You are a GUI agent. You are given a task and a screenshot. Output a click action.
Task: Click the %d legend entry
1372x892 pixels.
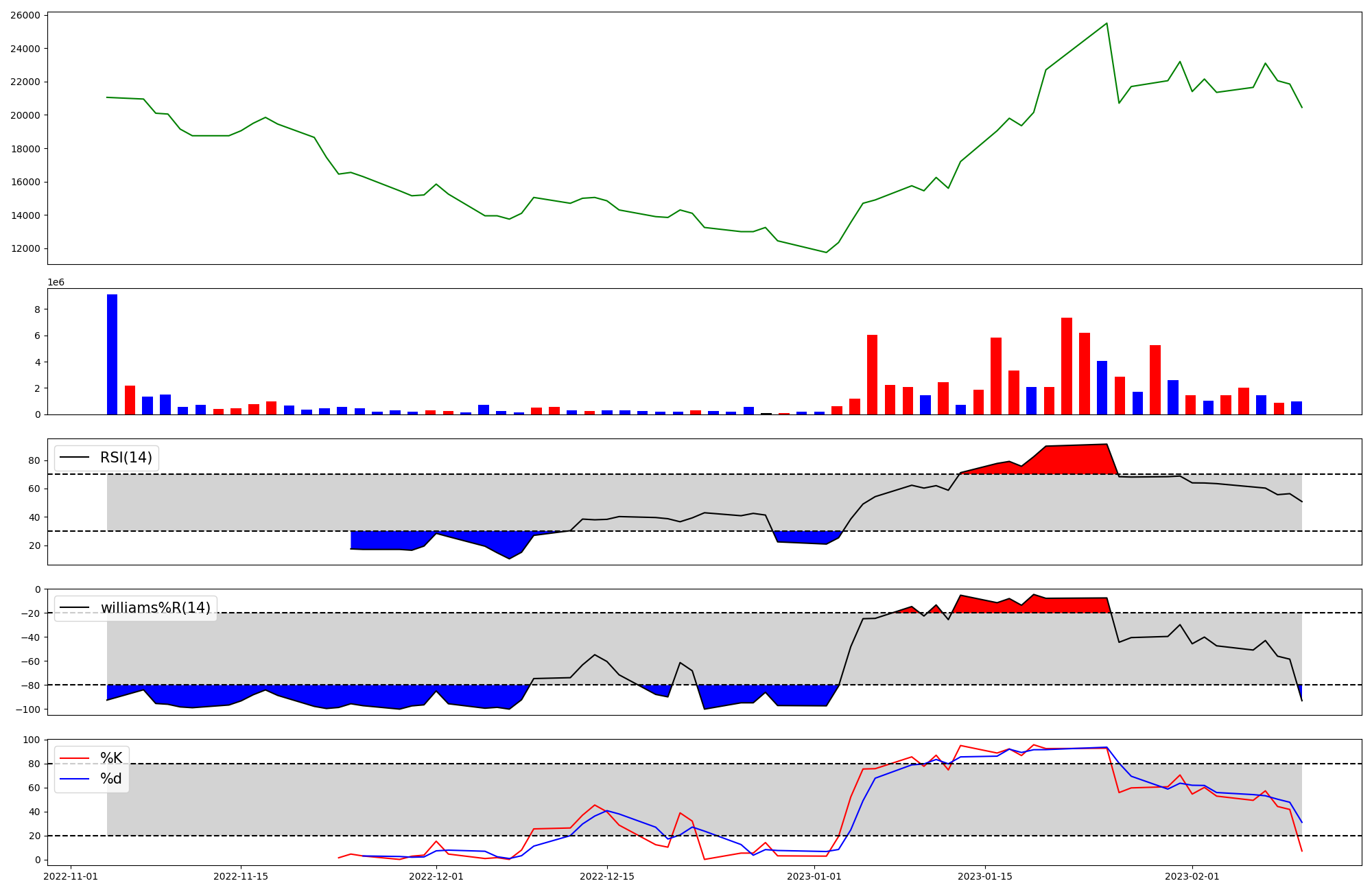111,779
